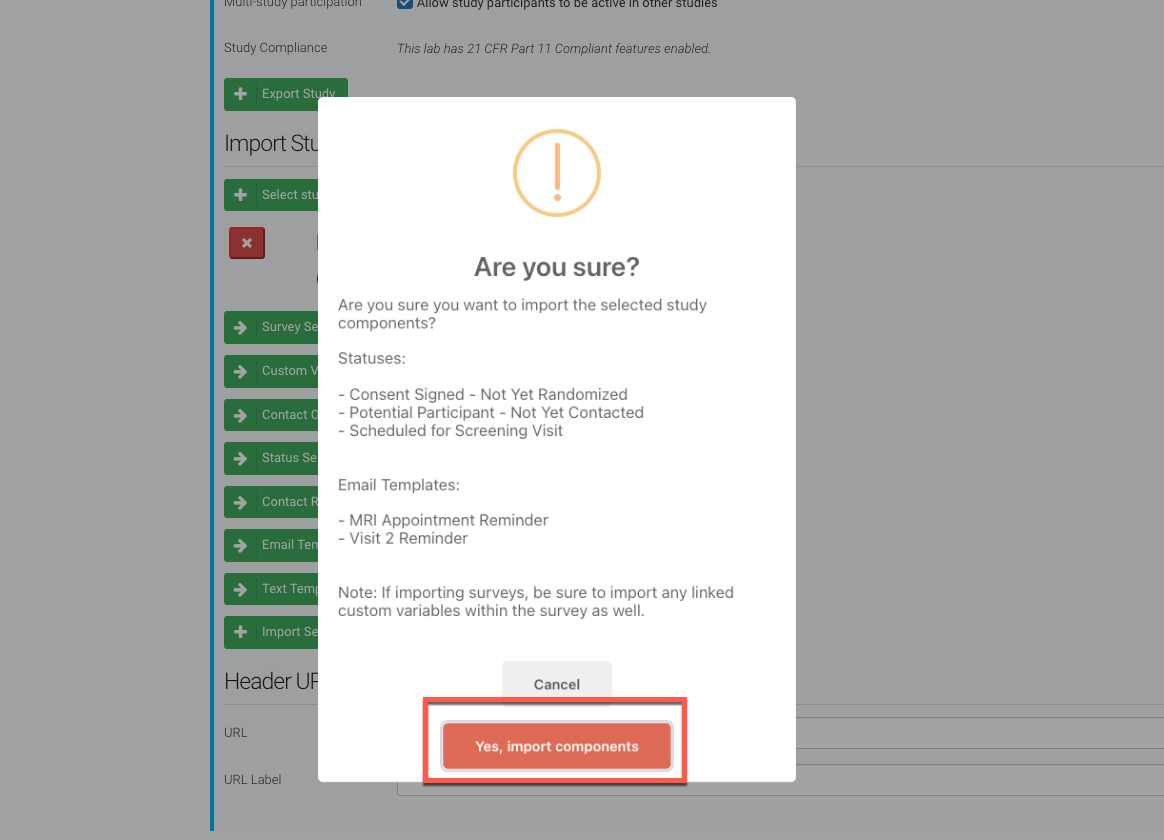Click the Contact C button label
The width and height of the screenshot is (1164, 840).
pos(289,415)
